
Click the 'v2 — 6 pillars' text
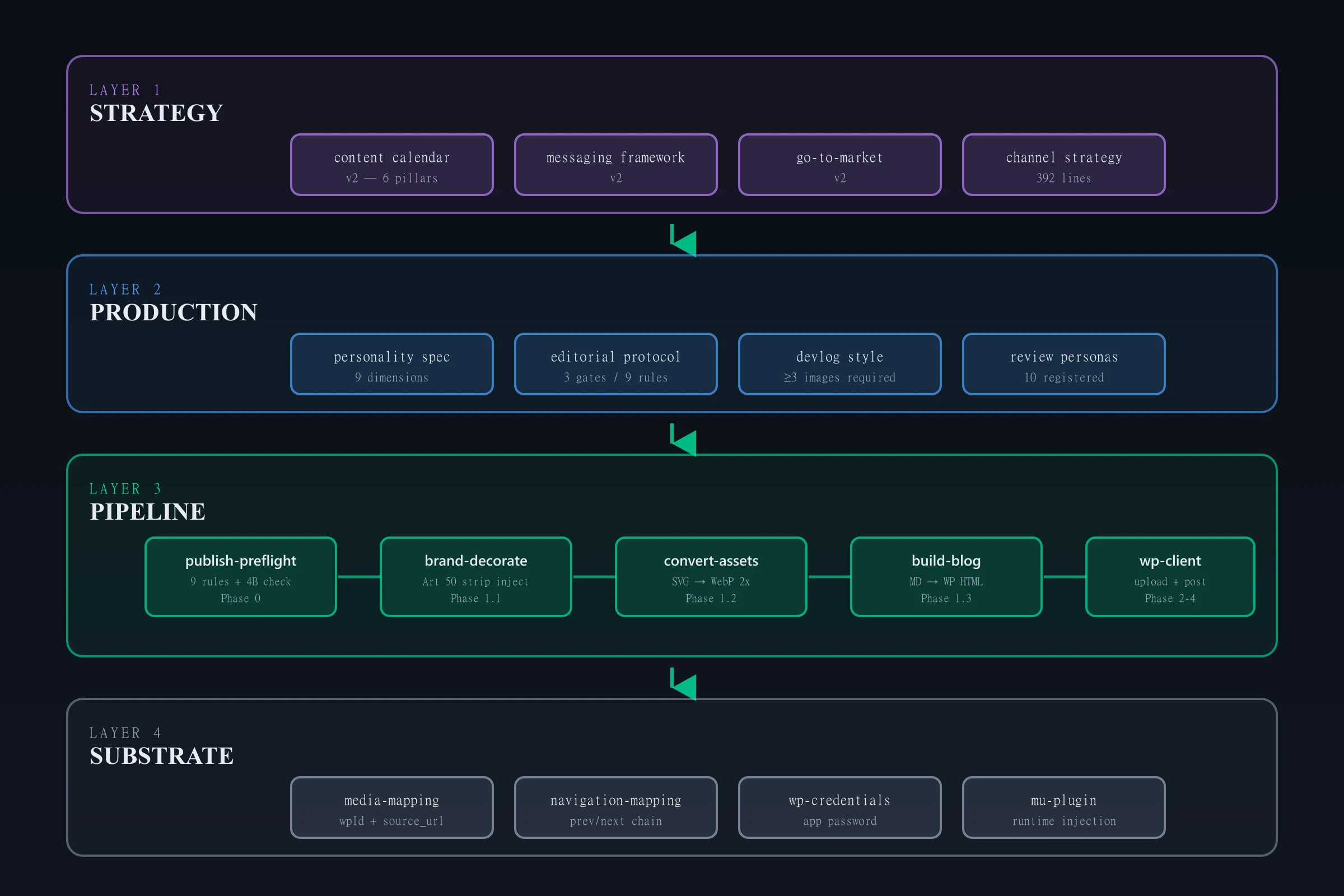pyautogui.click(x=392, y=178)
